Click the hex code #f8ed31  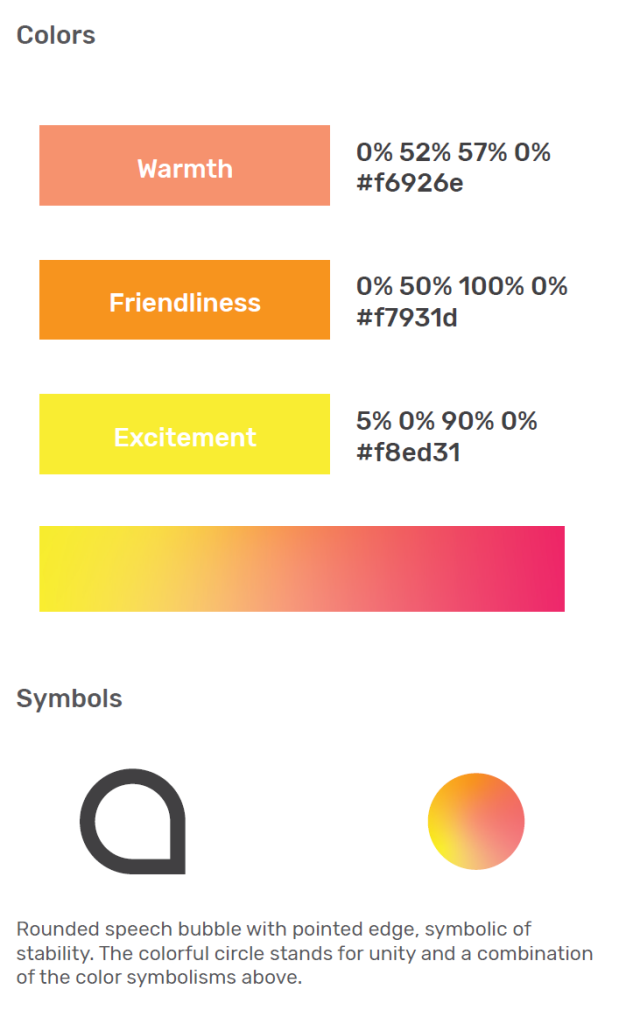408,452
